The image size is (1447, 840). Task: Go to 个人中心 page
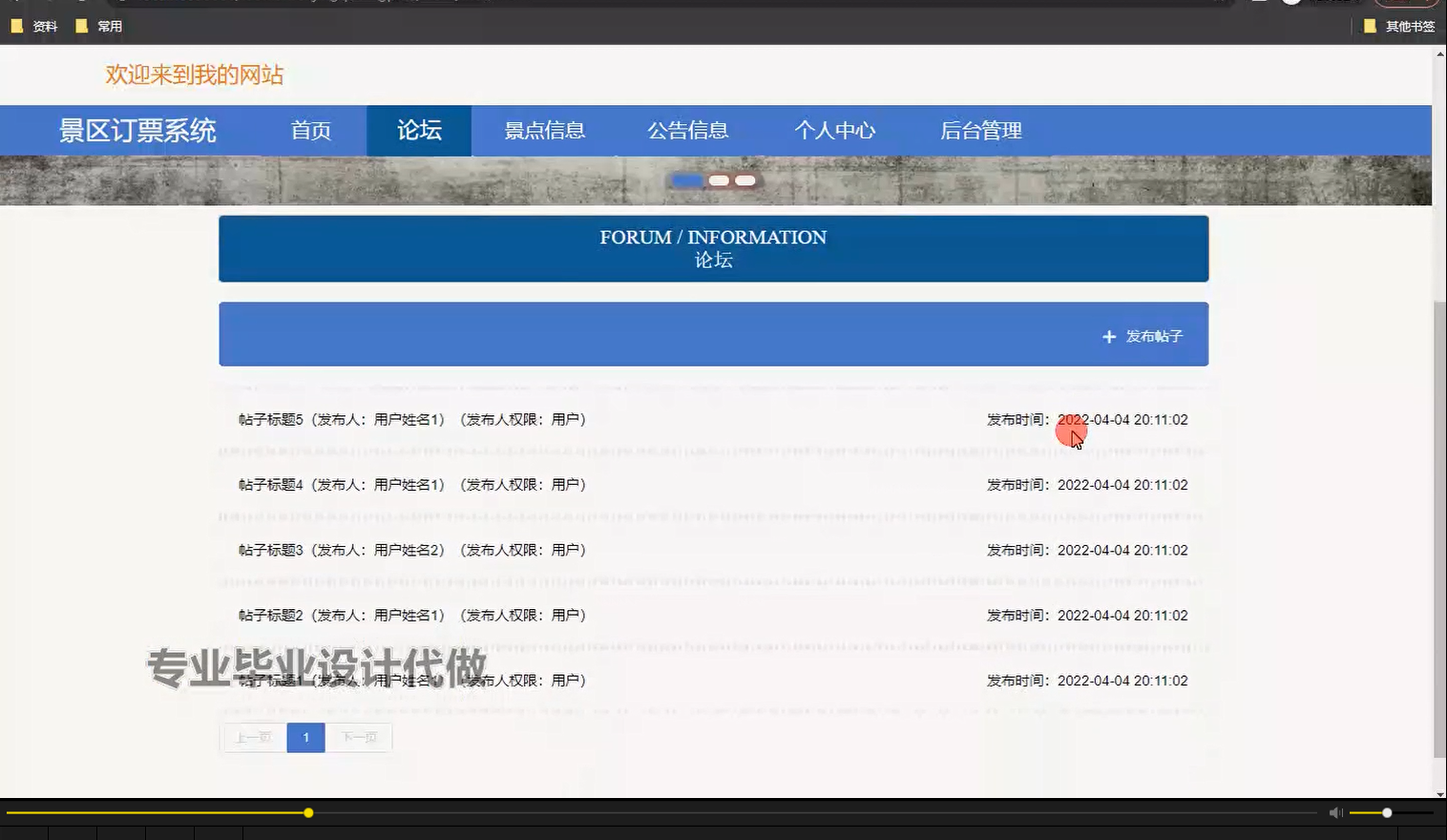pos(835,131)
